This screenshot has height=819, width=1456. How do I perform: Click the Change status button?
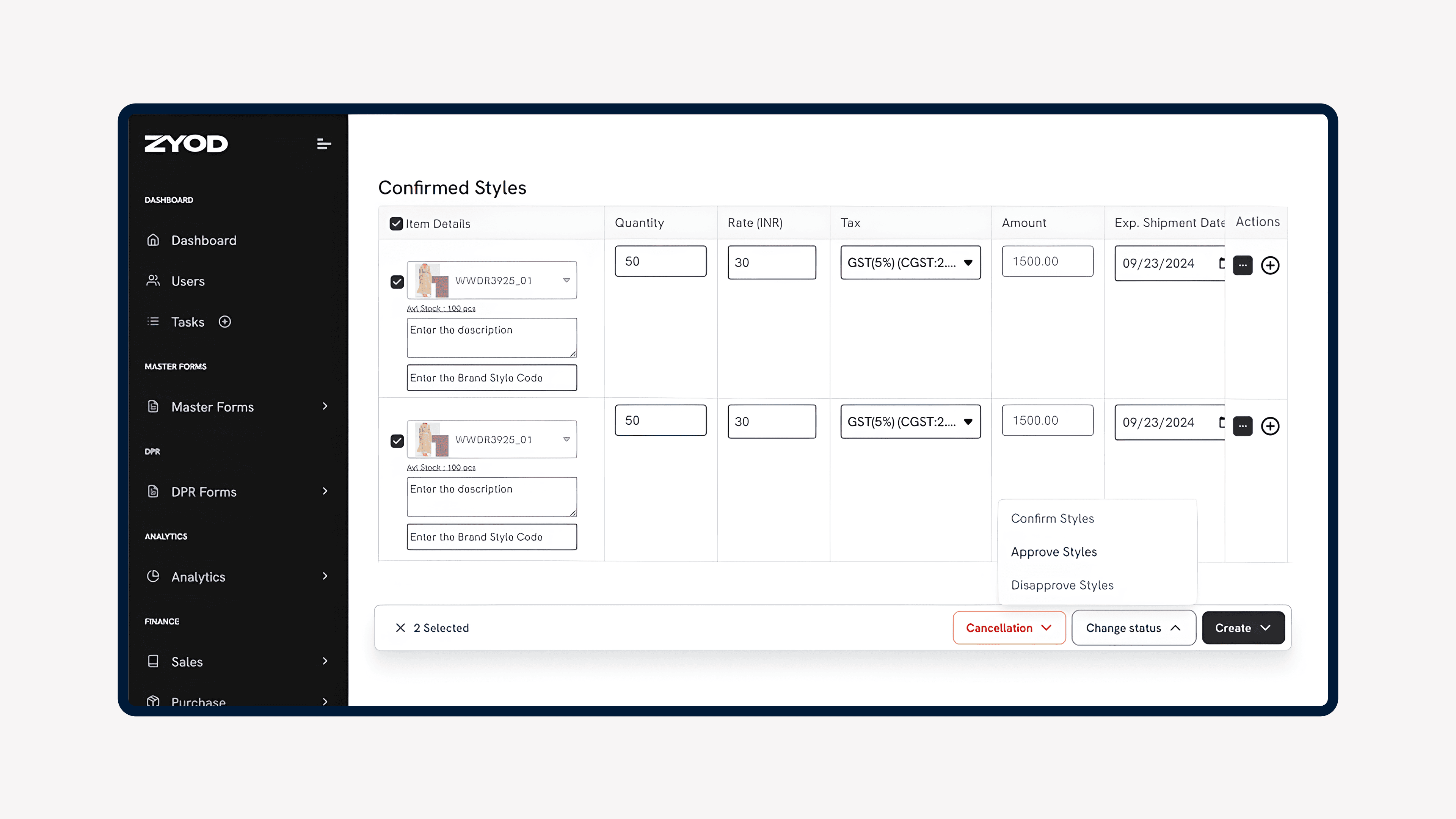1133,628
